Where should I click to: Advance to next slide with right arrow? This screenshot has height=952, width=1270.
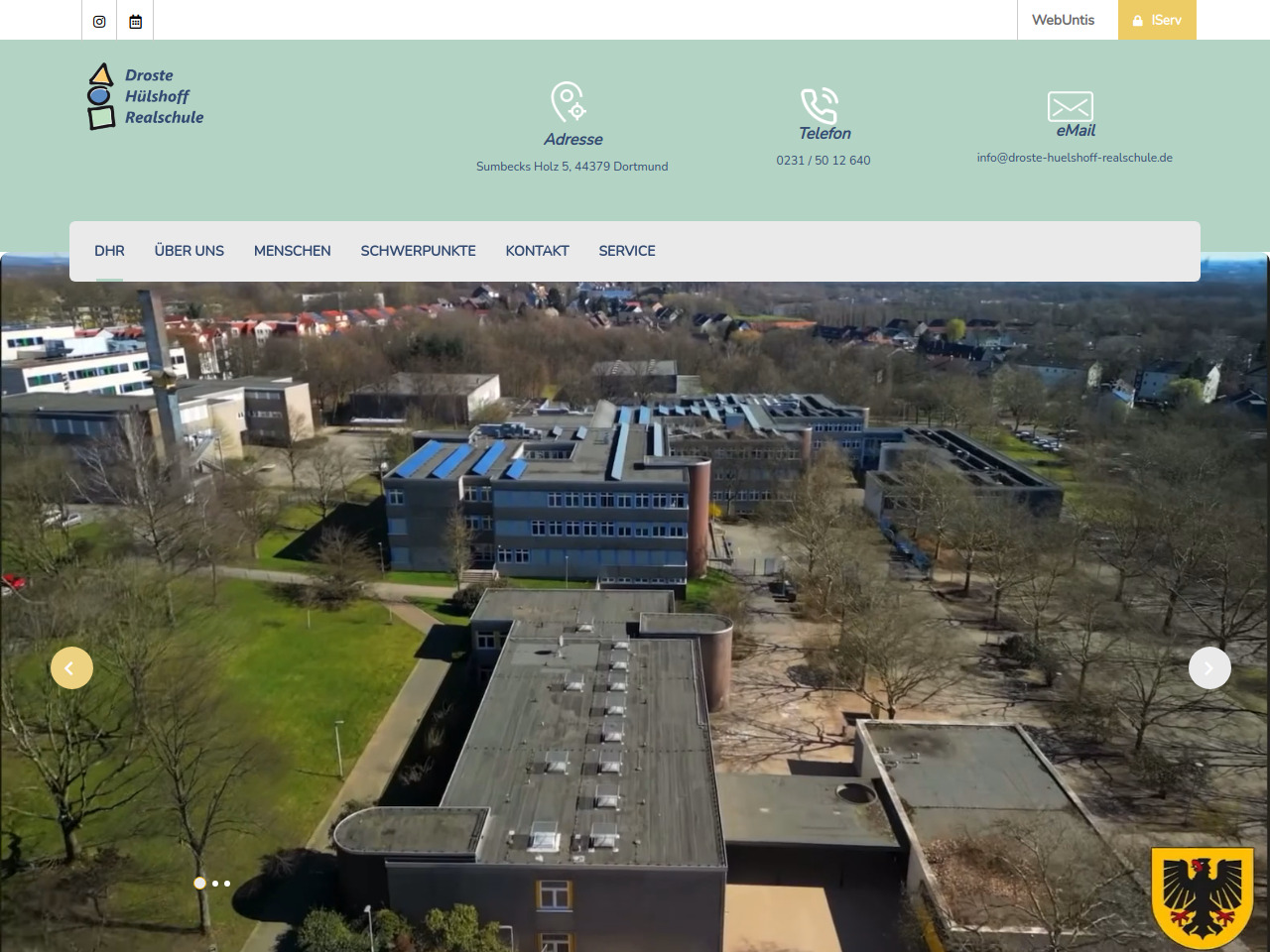[1209, 668]
